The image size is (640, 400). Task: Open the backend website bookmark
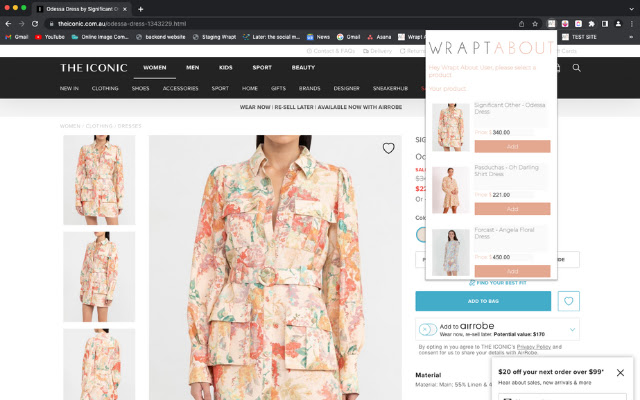[161, 37]
